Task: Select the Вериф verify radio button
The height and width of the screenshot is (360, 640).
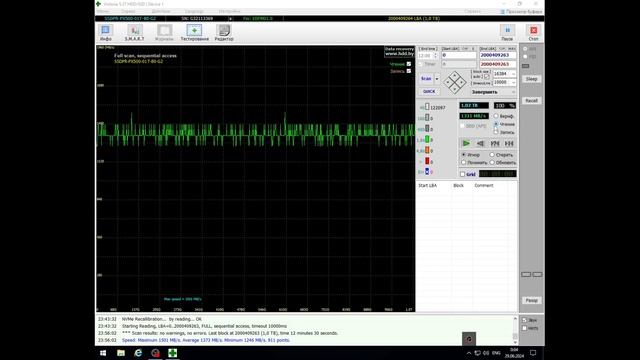Action: pos(496,116)
